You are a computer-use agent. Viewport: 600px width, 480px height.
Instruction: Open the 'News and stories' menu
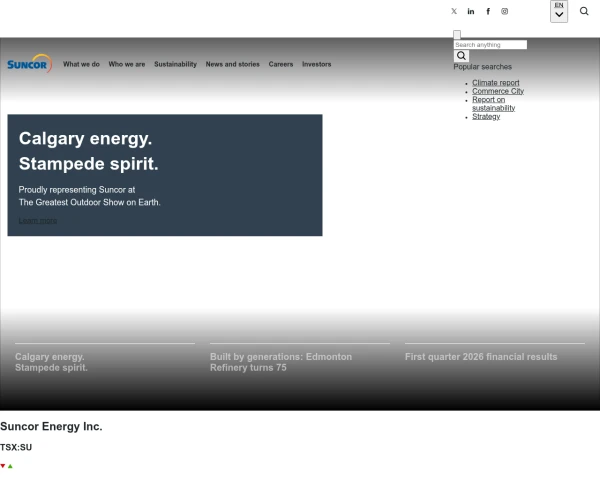point(233,64)
